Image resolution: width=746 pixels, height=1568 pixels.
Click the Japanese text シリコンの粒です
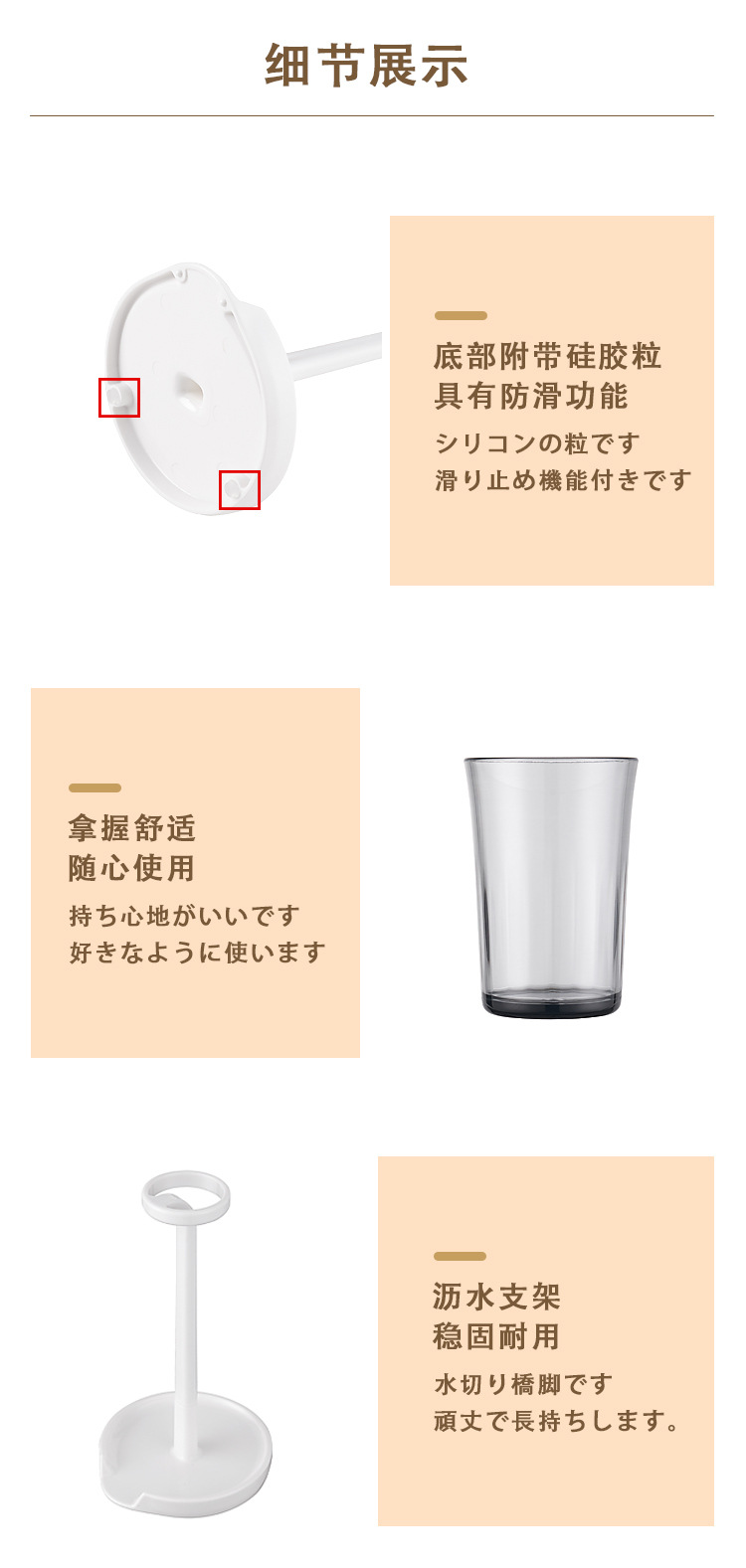click(x=537, y=442)
